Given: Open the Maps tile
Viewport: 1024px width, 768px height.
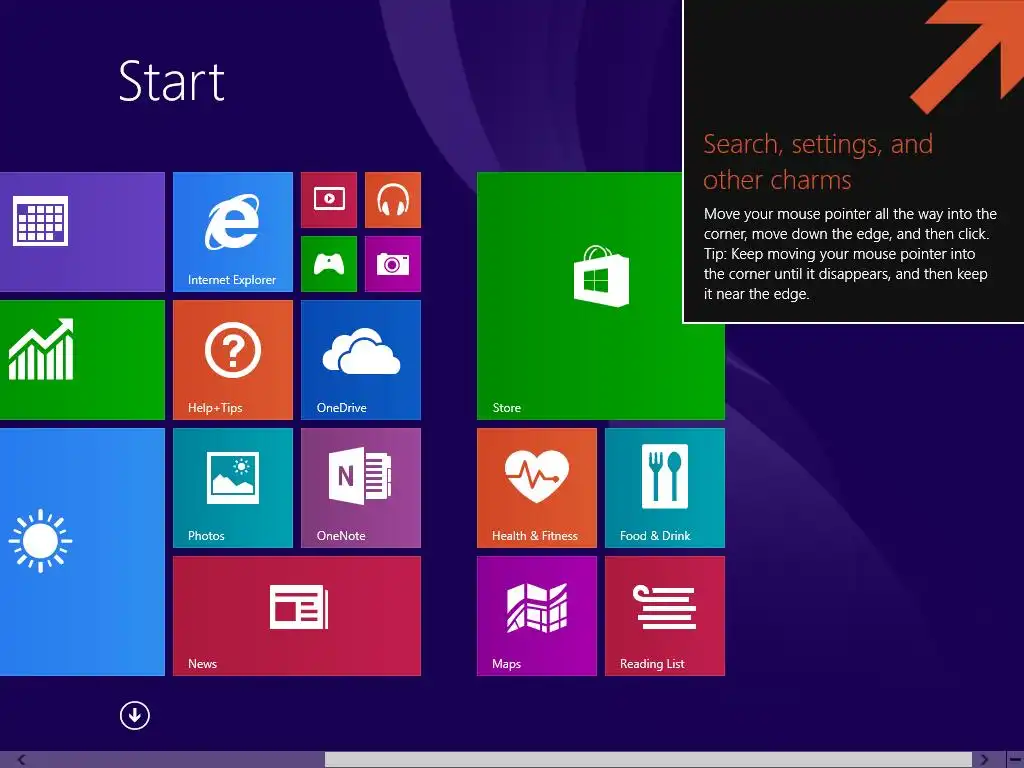Looking at the screenshot, I should click(537, 616).
